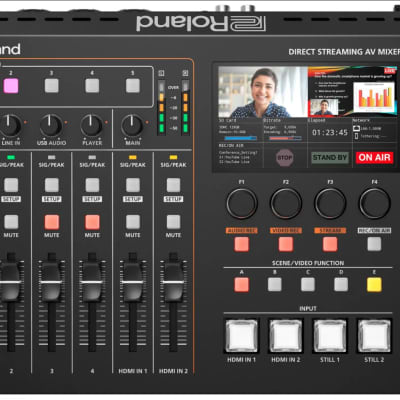Select the presentation chart preview

(352, 92)
